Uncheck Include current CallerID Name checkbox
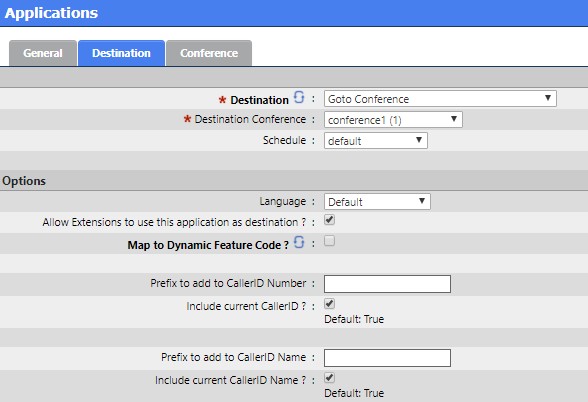 tap(330, 378)
